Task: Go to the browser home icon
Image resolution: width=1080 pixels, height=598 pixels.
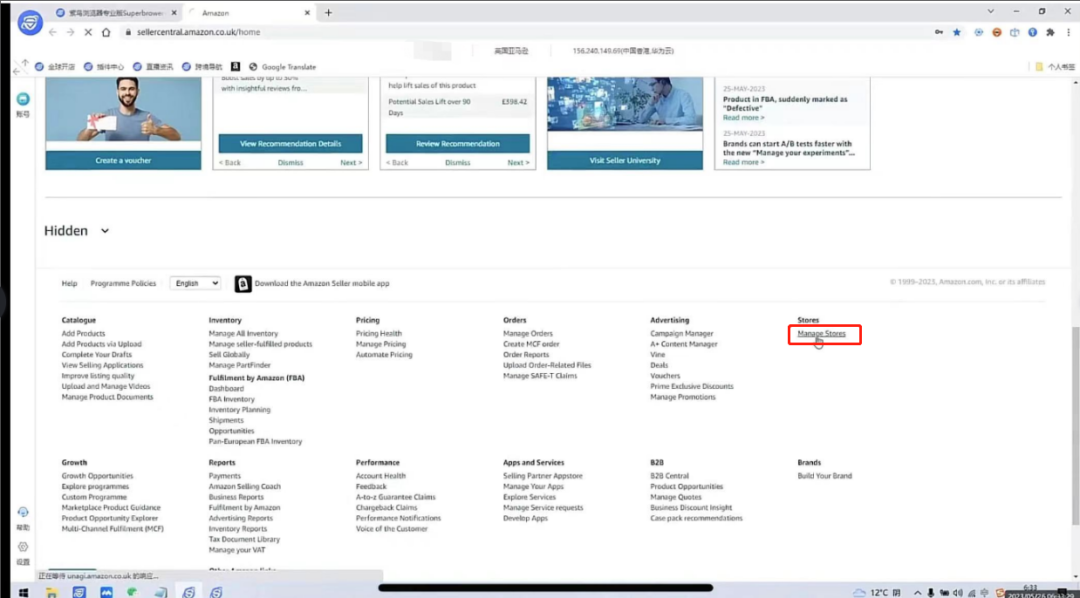Action: [106, 32]
